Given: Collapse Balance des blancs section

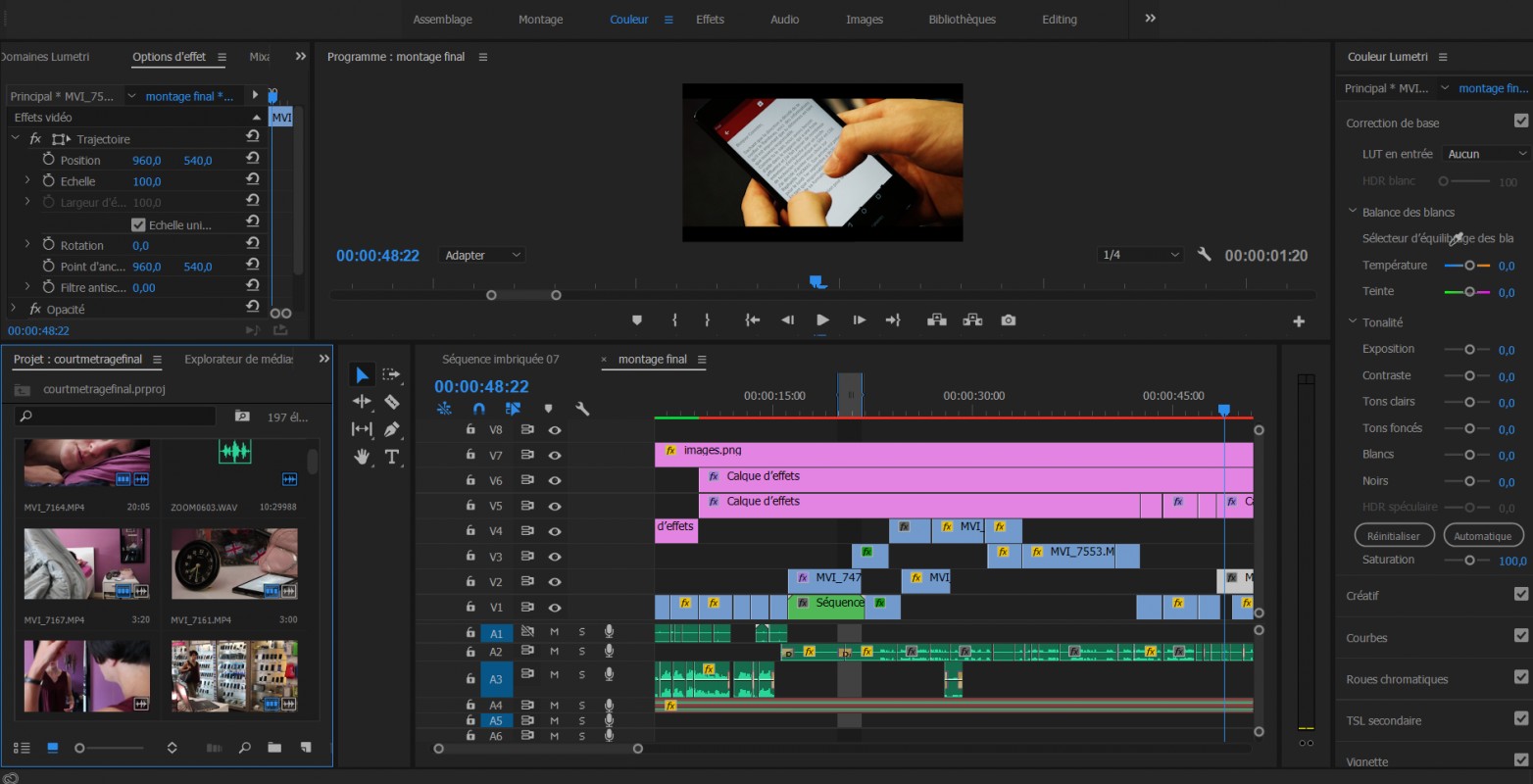Looking at the screenshot, I should tap(1353, 212).
